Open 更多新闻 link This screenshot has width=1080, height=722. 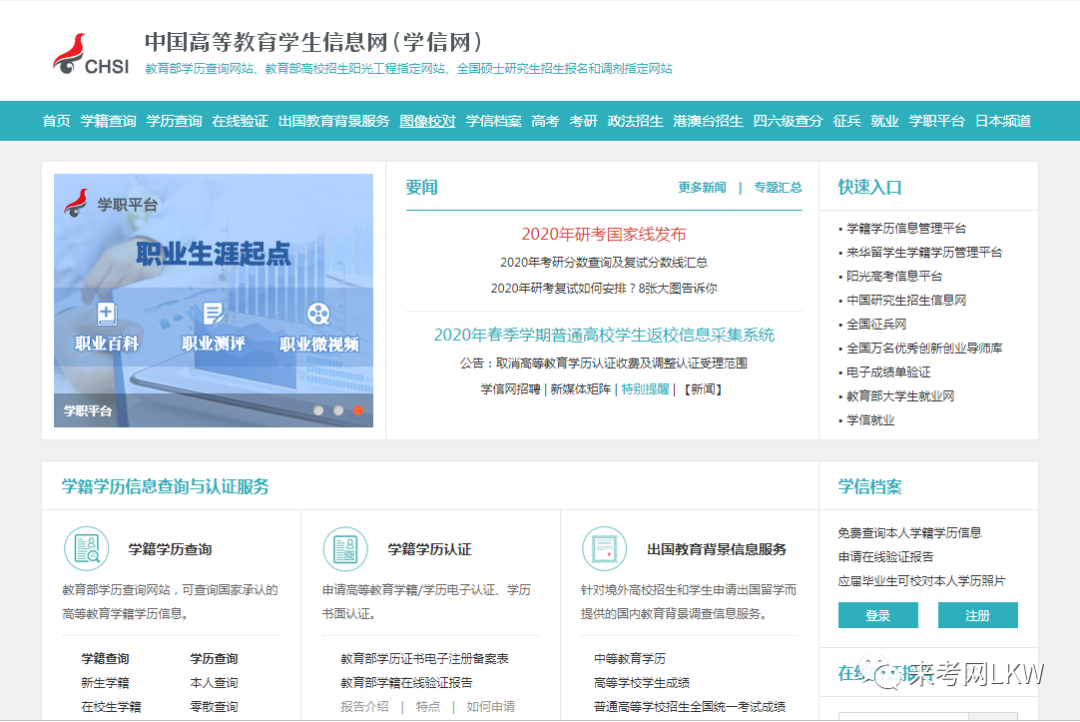[x=702, y=187]
